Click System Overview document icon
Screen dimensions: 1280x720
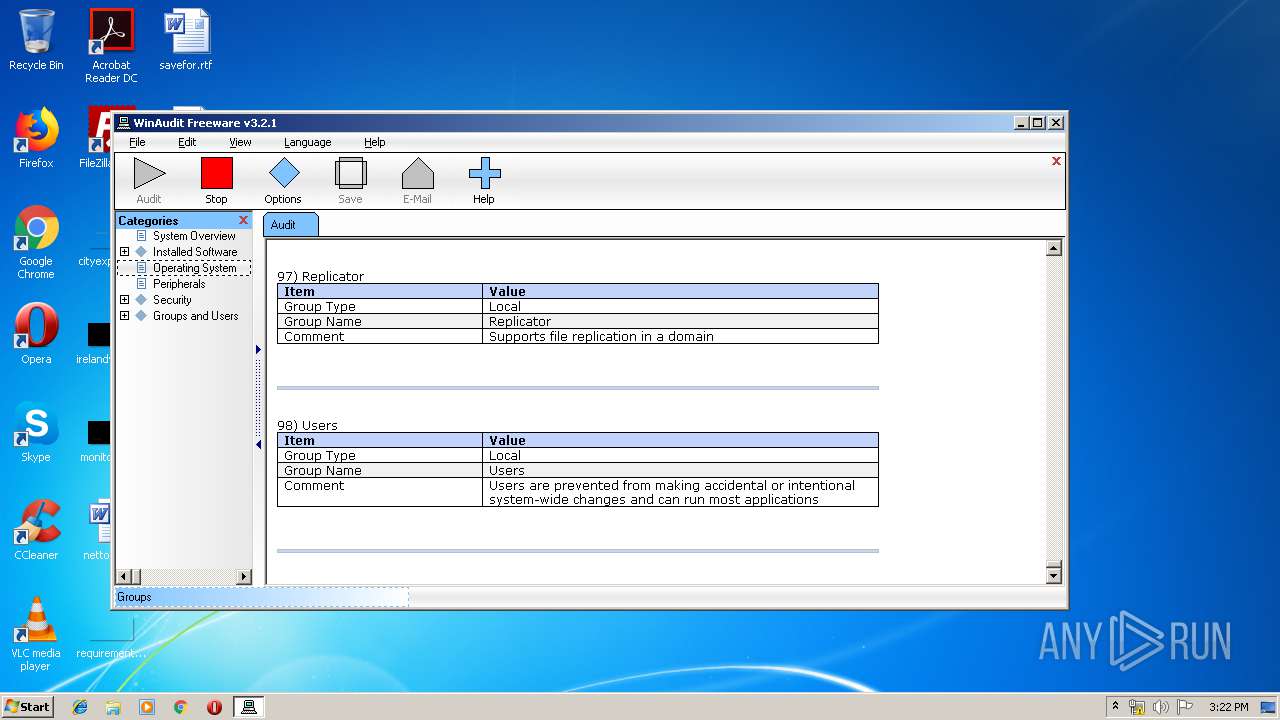[141, 236]
